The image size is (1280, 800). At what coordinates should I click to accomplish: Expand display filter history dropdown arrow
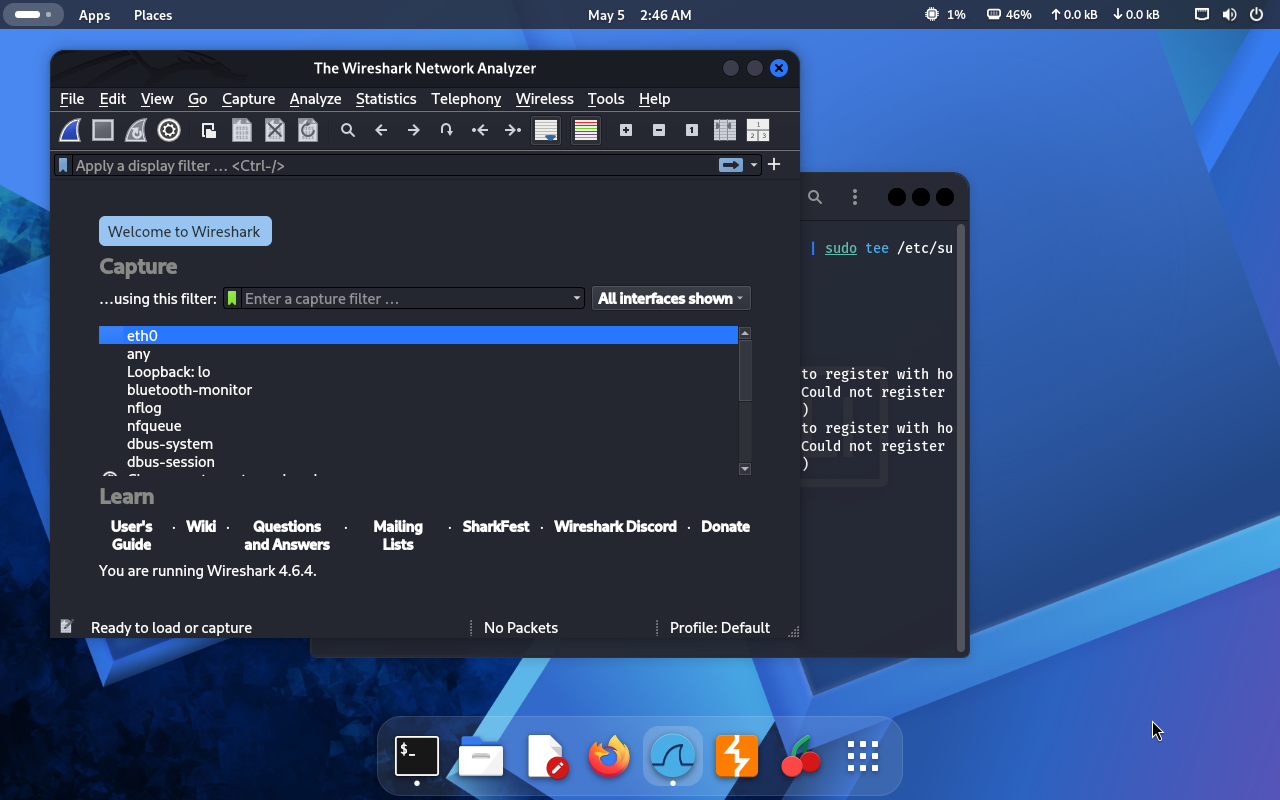(754, 165)
